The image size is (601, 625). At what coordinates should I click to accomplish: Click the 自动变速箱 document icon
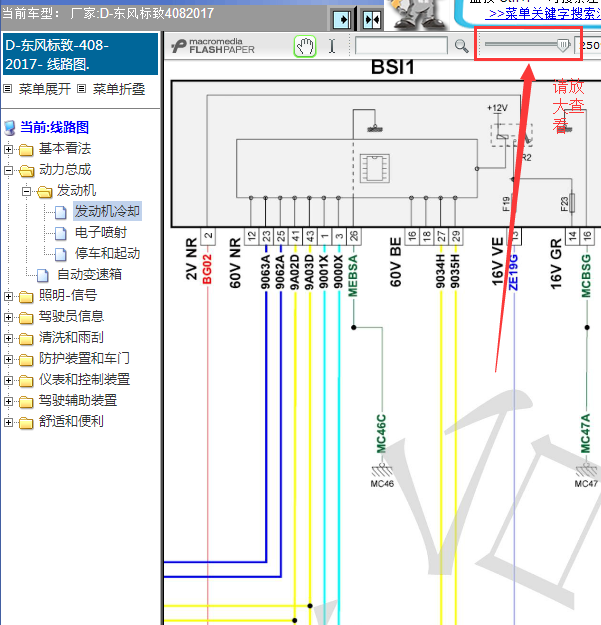pyautogui.click(x=43, y=275)
